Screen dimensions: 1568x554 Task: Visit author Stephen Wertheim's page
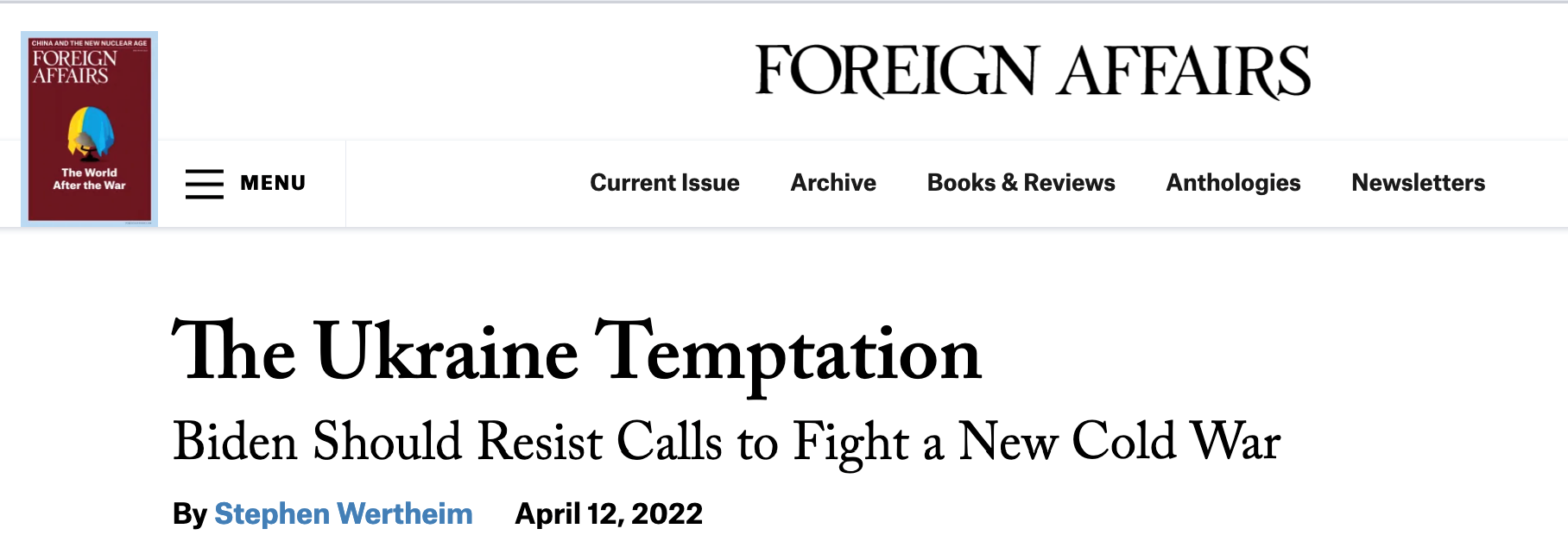[x=344, y=513]
